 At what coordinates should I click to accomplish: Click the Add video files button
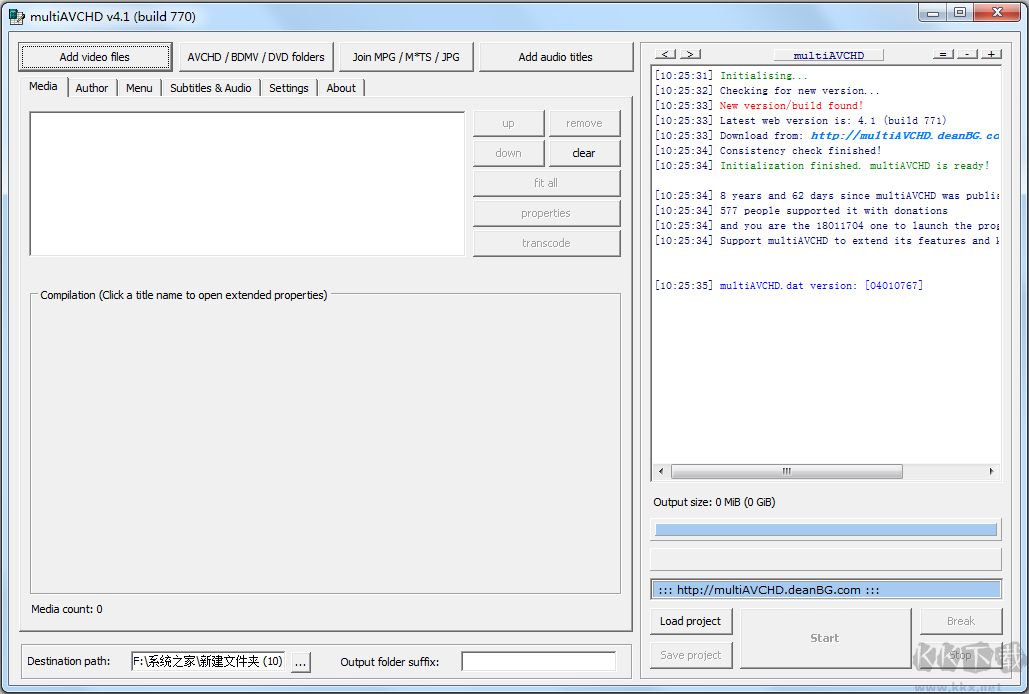click(x=95, y=57)
